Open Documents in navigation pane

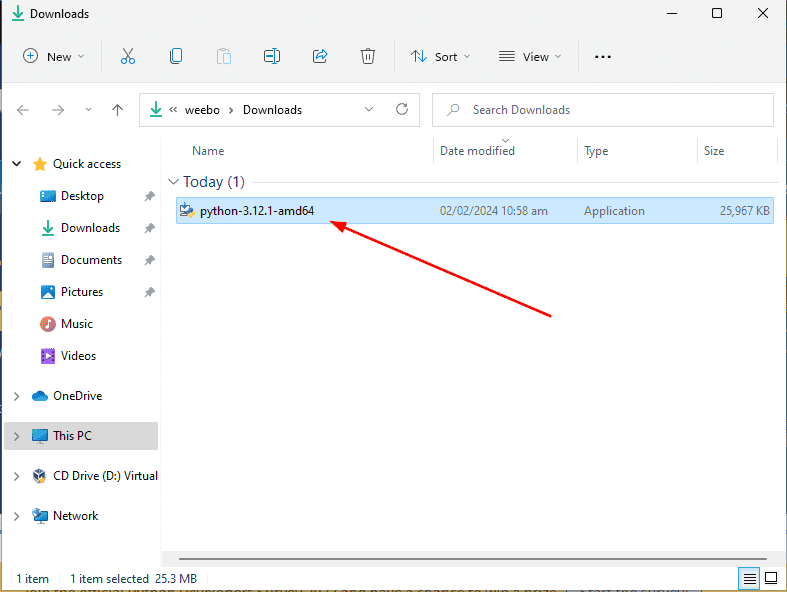[x=91, y=260]
